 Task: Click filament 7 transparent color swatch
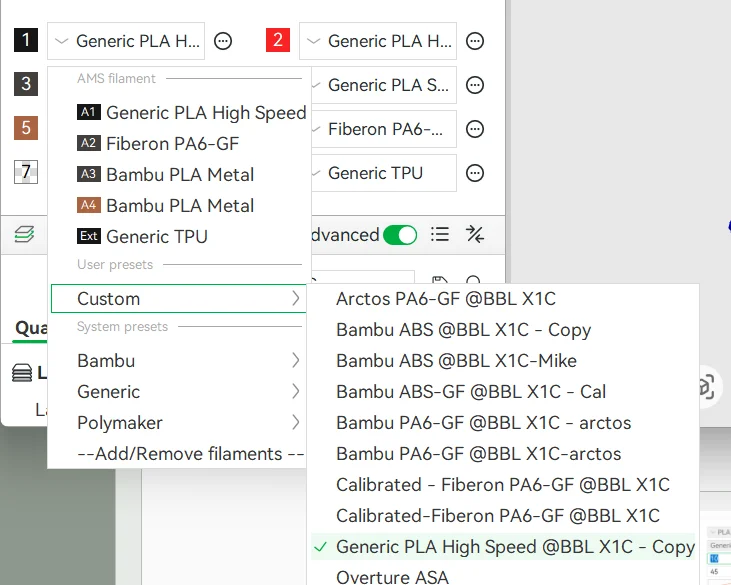click(x=26, y=172)
